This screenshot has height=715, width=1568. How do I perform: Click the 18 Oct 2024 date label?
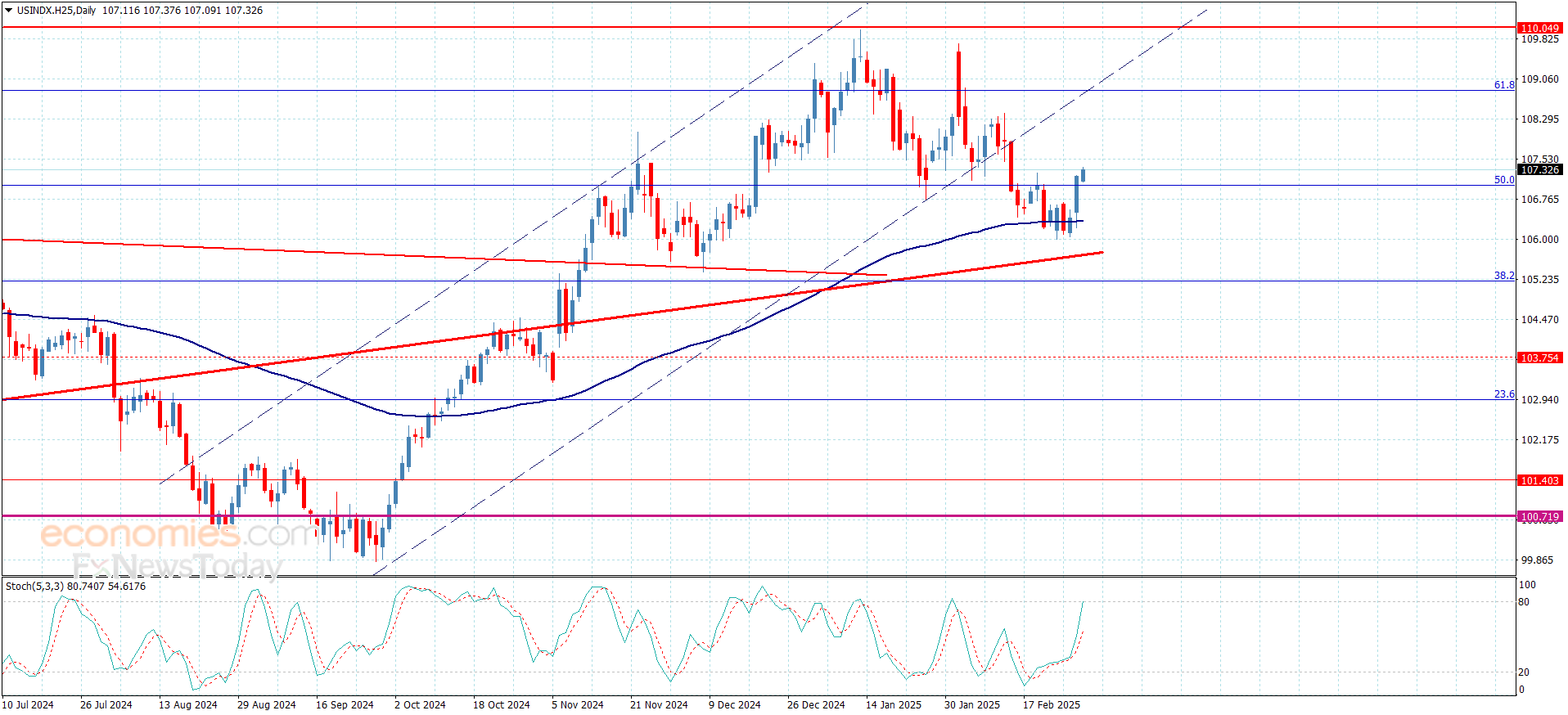click(x=502, y=704)
